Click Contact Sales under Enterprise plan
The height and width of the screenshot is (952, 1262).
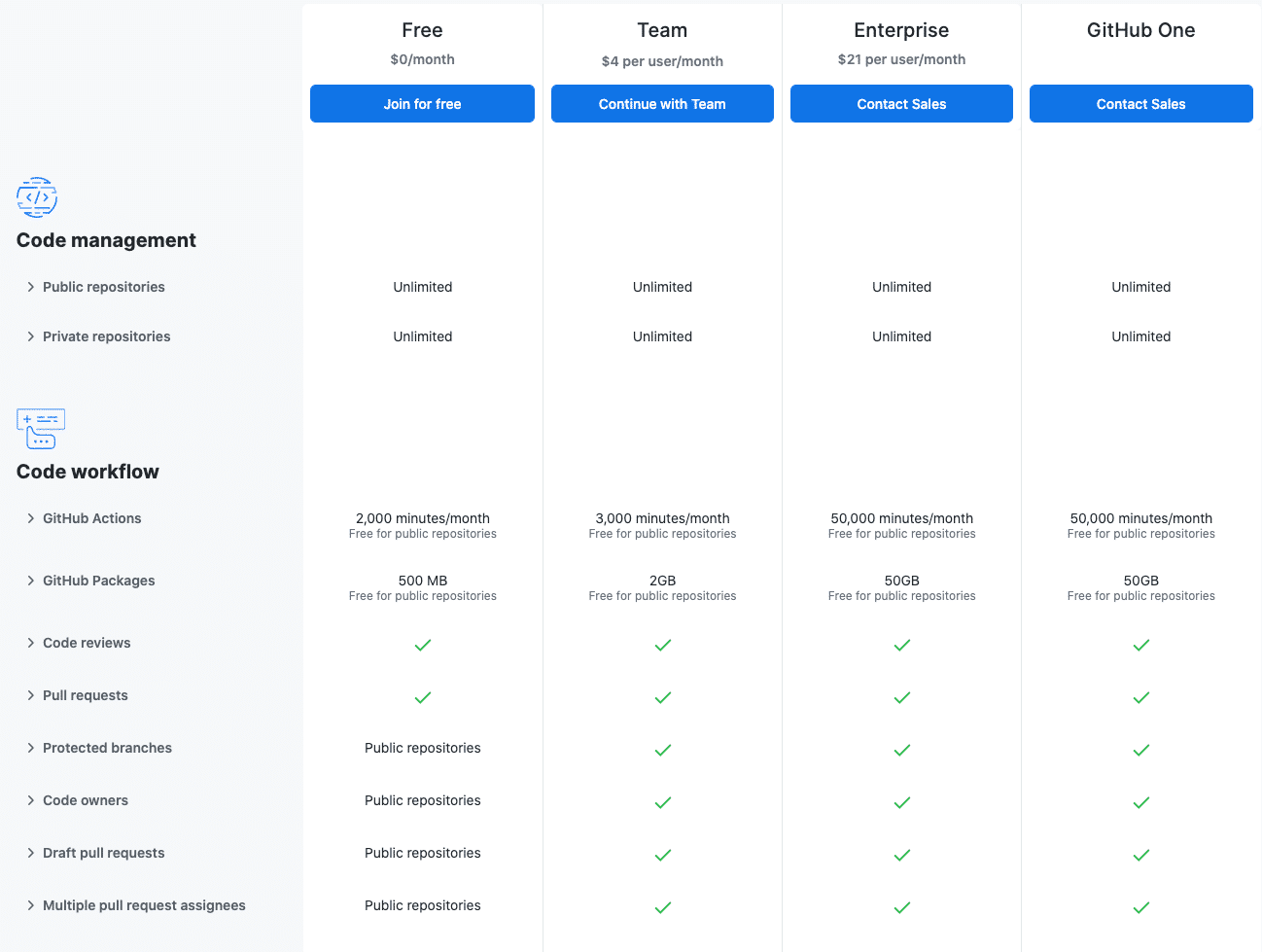[901, 103]
